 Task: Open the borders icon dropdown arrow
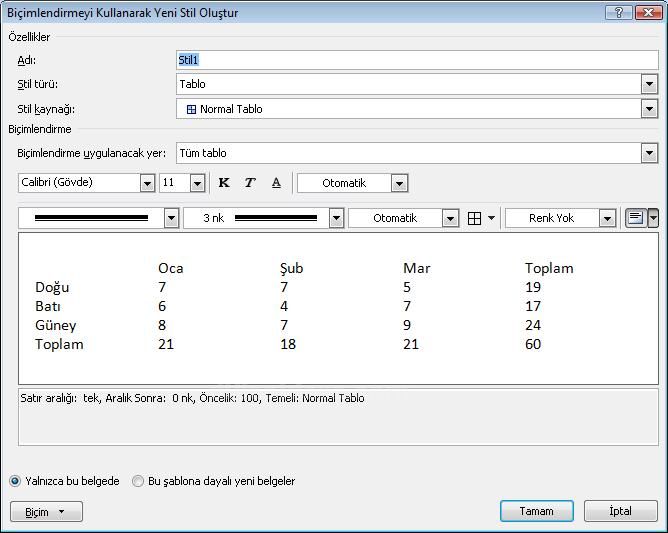(491, 218)
